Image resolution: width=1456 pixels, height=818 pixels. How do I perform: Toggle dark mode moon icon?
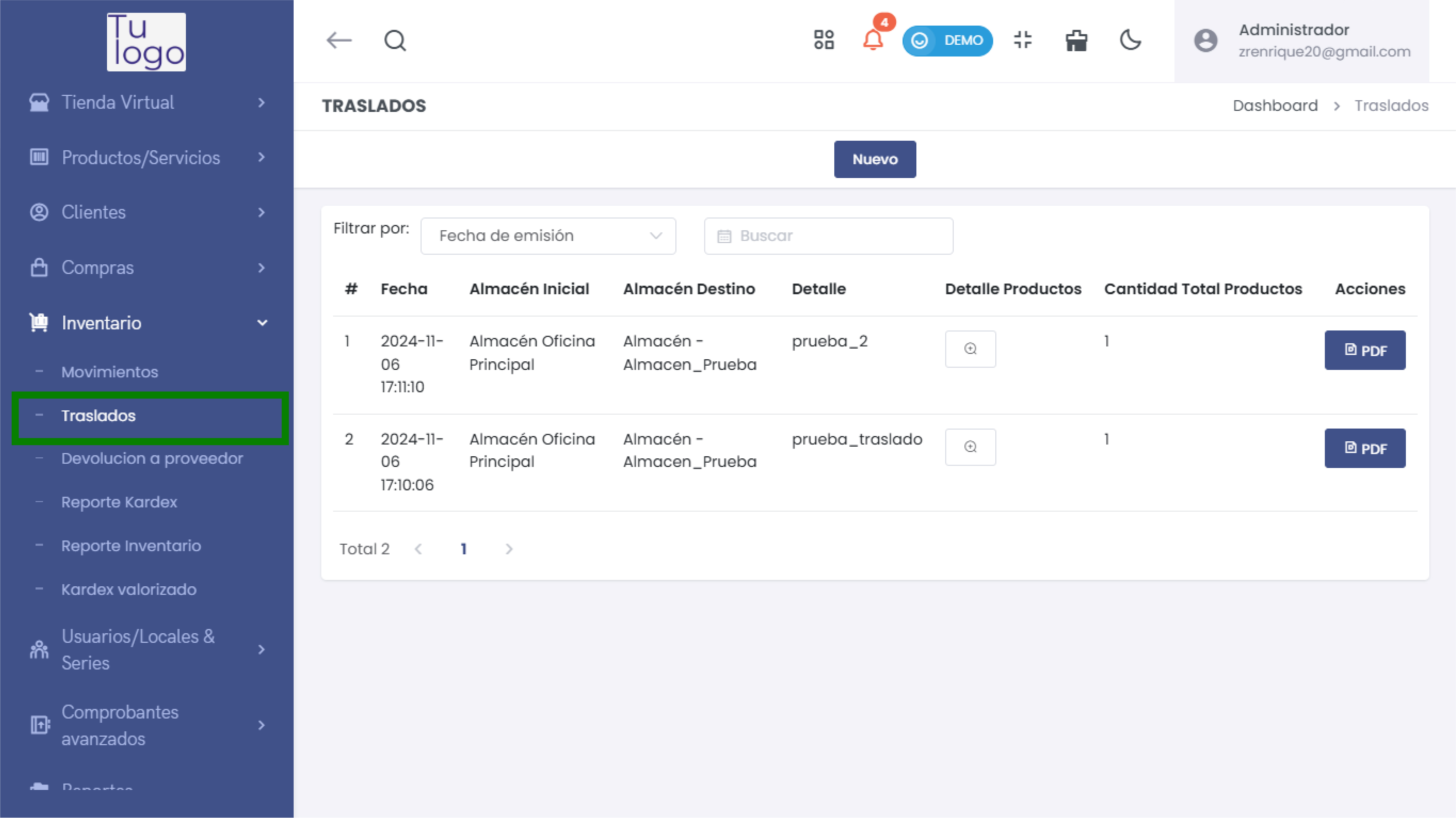click(x=1130, y=40)
